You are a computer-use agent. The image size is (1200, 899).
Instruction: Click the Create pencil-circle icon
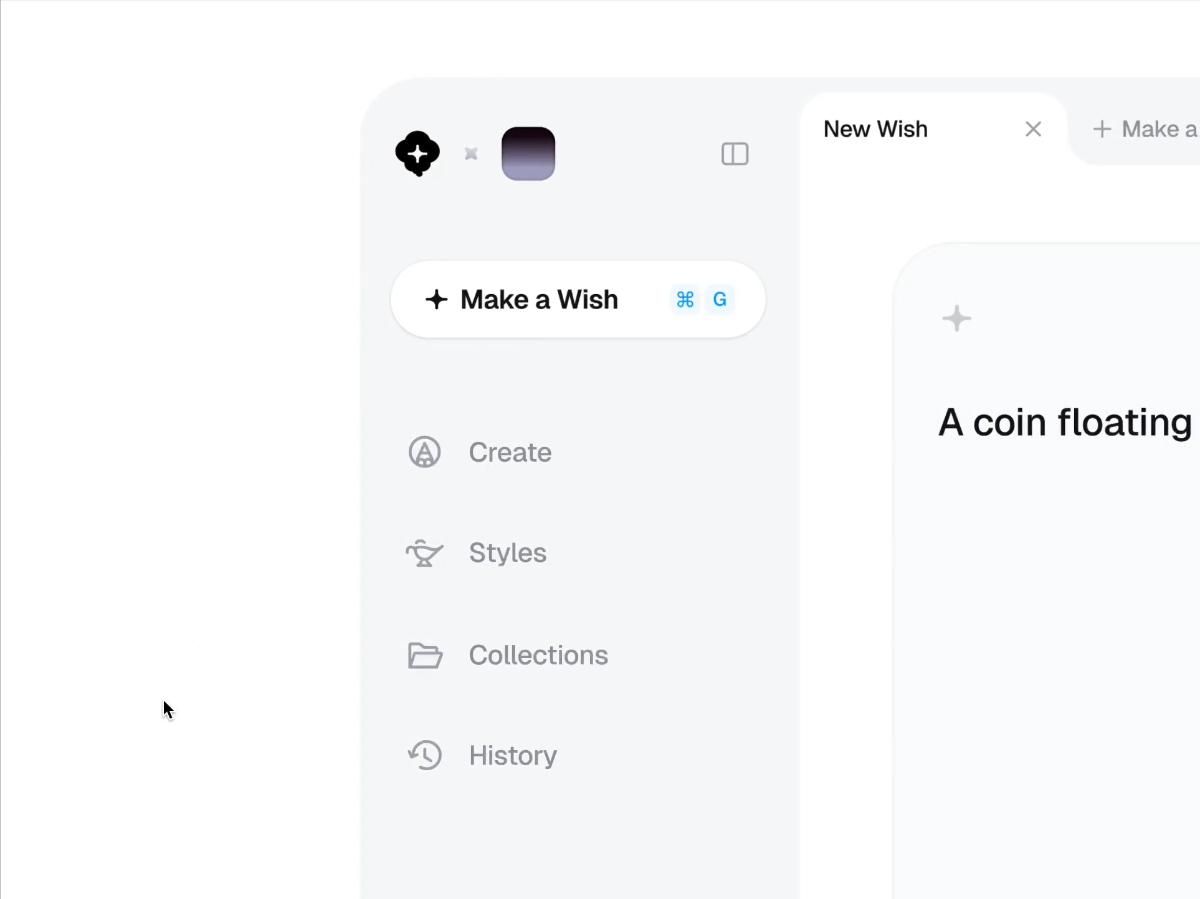(x=425, y=452)
